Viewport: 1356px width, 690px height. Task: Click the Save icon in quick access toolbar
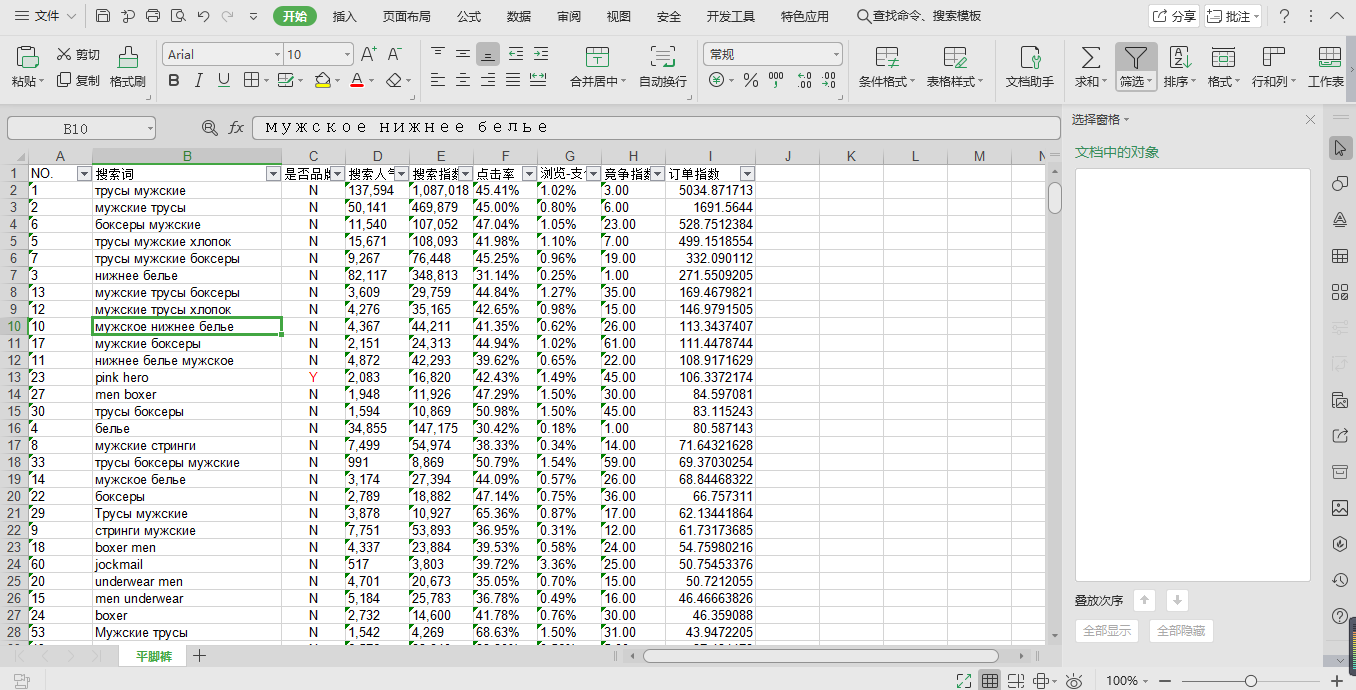104,16
